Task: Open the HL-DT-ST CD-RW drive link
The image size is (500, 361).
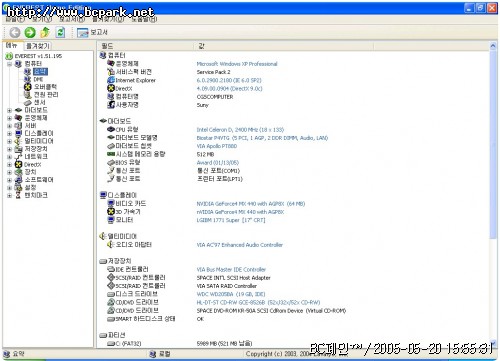Action: click(258, 303)
